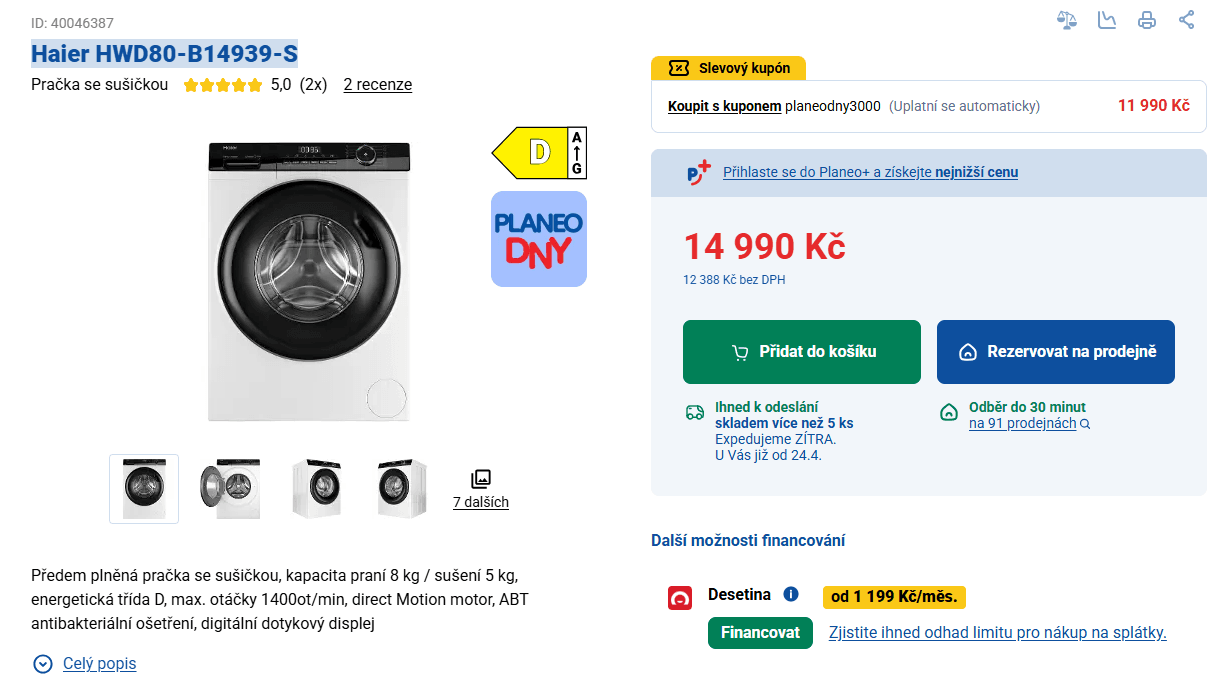Click the main washing machine product image

click(x=309, y=281)
